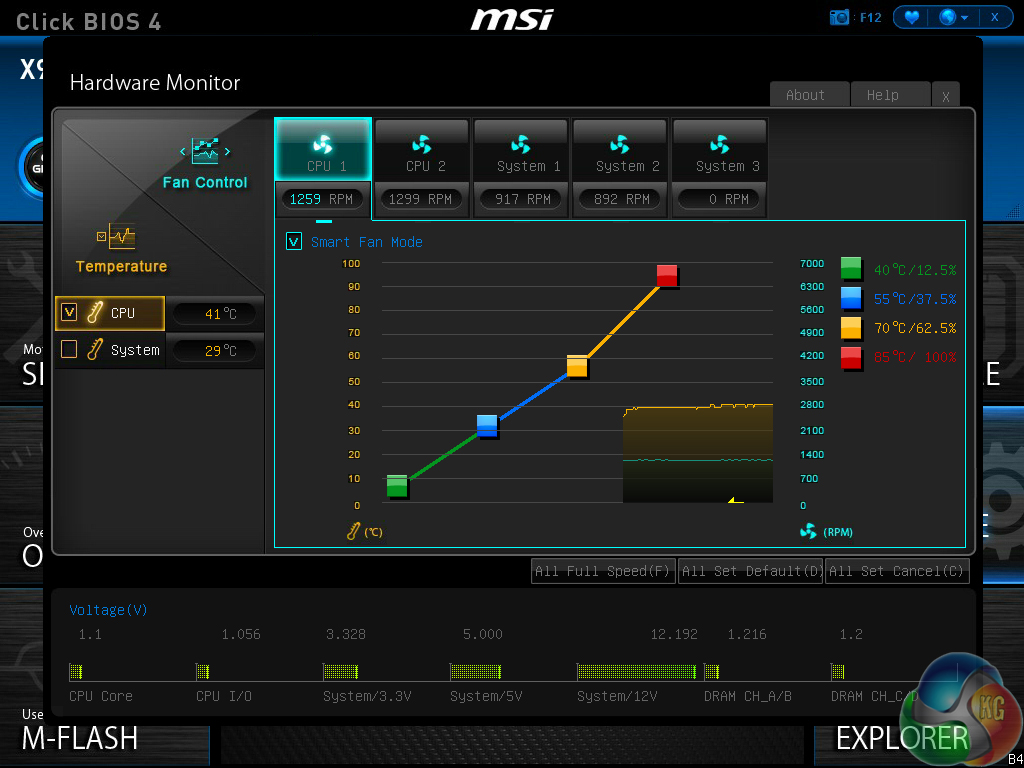
Task: Click the 917 RPM readout
Action: 520,199
